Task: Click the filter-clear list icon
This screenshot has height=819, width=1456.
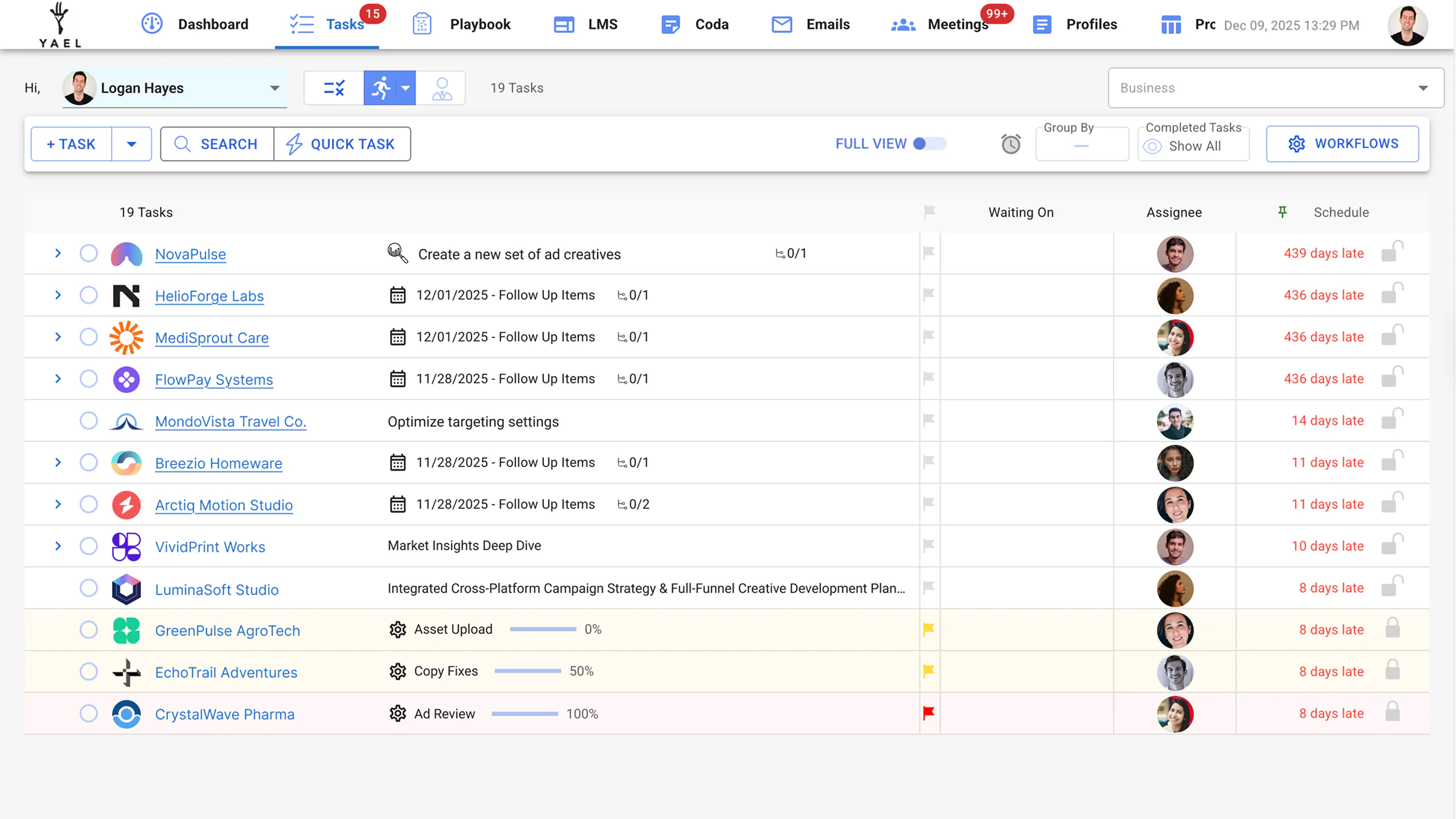Action: [334, 88]
